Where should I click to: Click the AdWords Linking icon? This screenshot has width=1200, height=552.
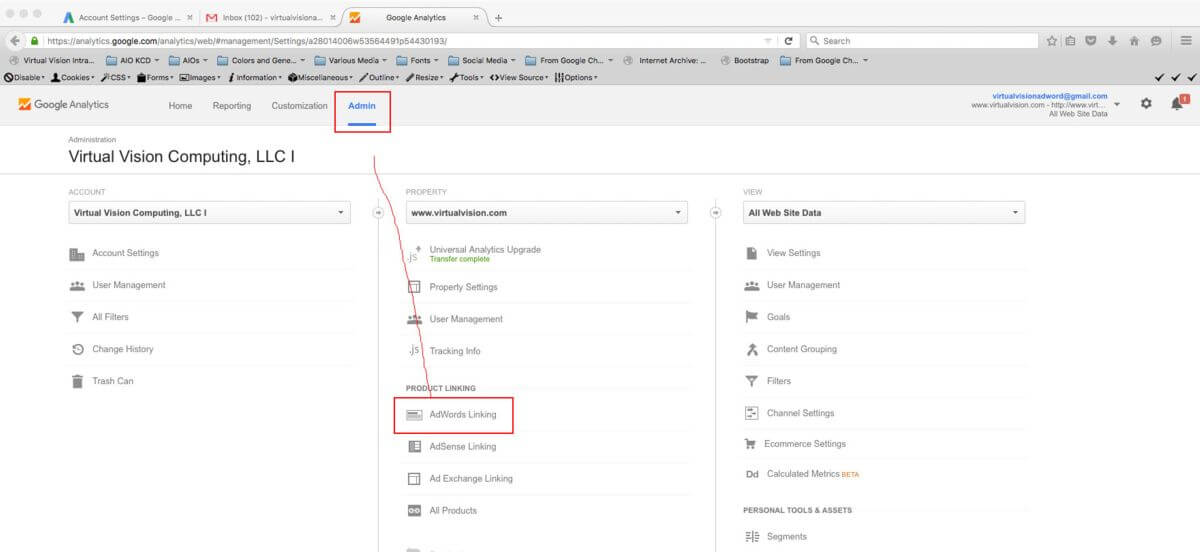click(414, 415)
